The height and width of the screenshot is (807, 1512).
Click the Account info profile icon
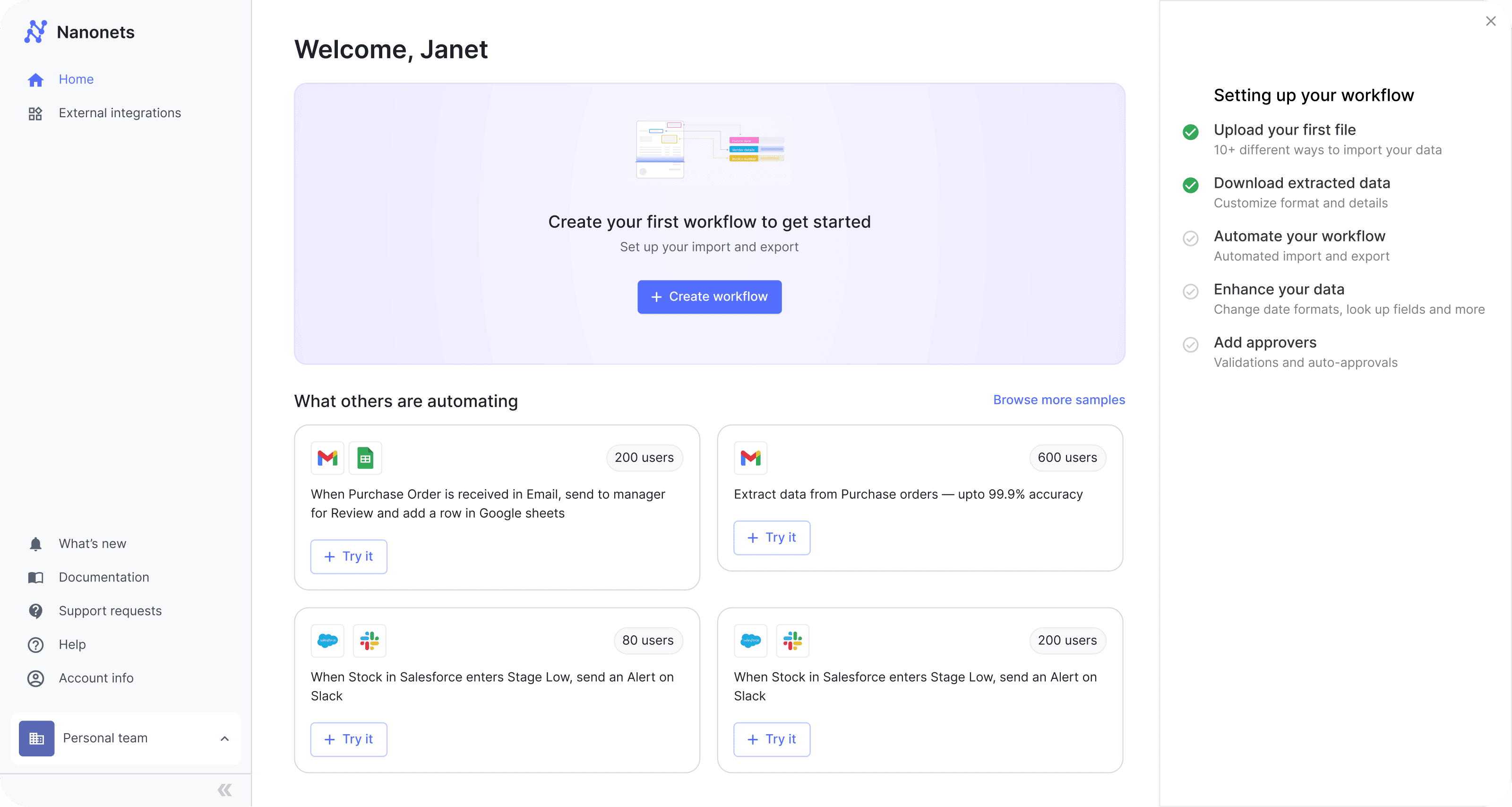coord(35,678)
